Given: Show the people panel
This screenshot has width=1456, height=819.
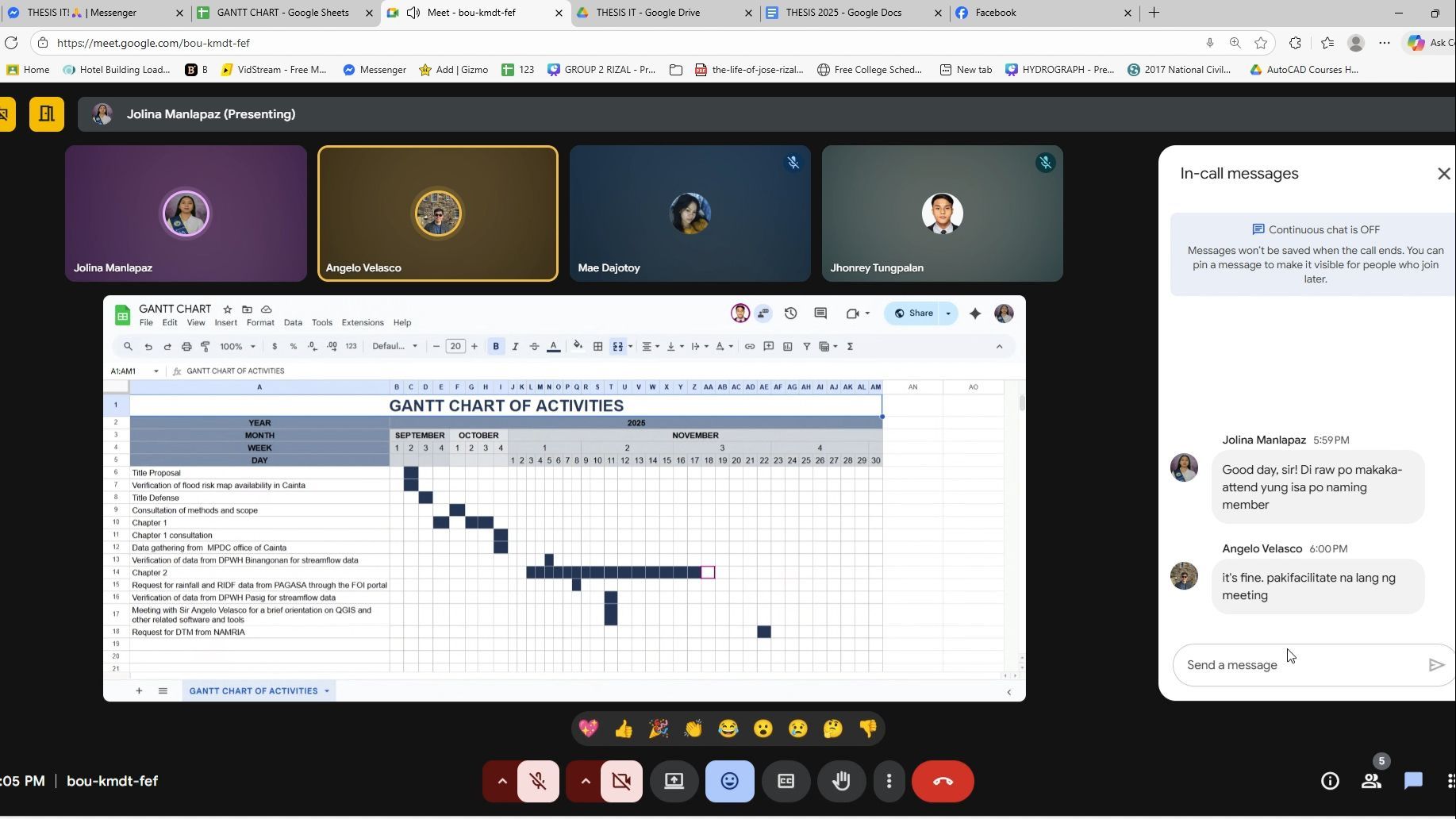Looking at the screenshot, I should 1371,782.
